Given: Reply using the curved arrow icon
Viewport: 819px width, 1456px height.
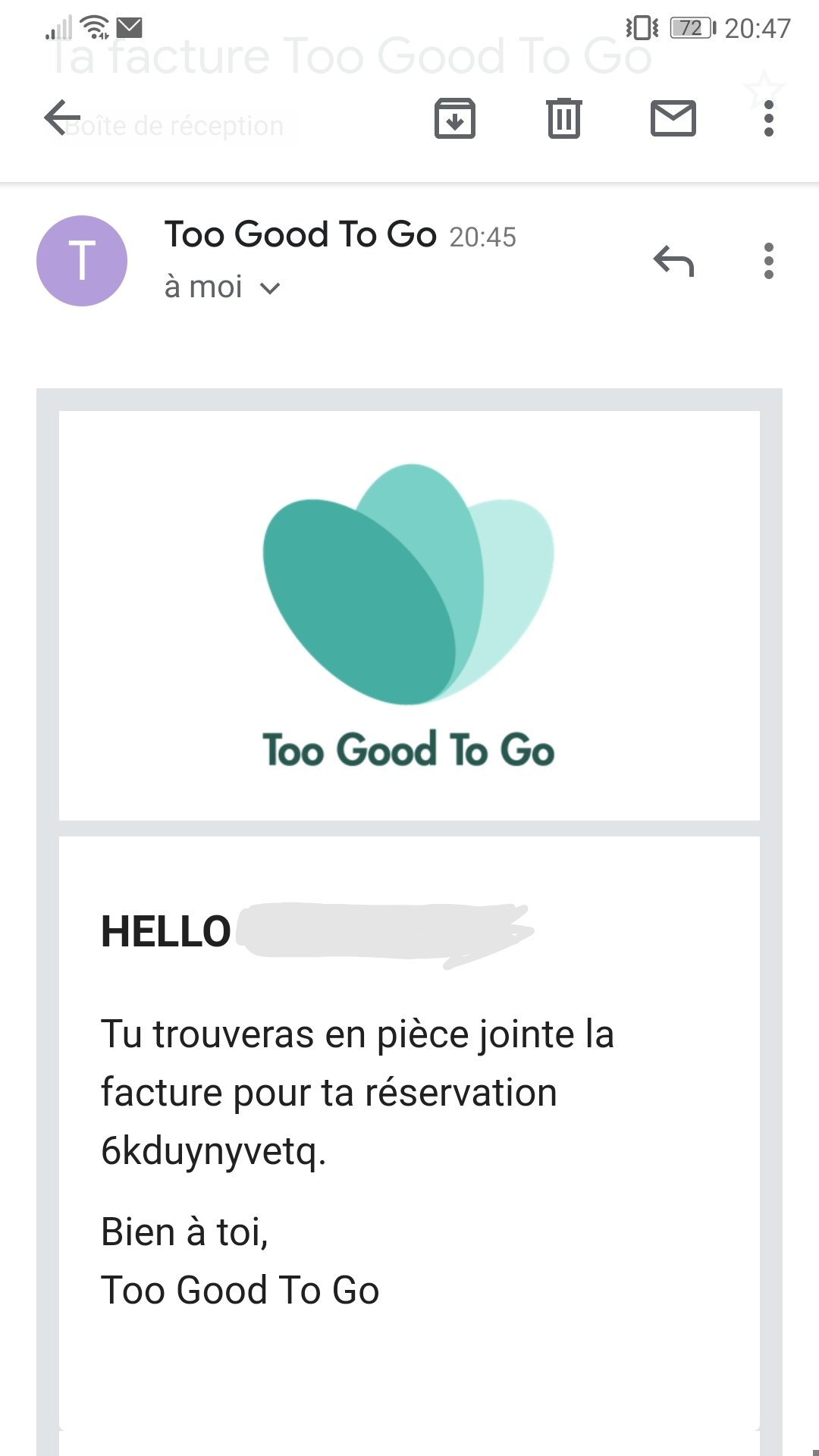Looking at the screenshot, I should click(673, 262).
